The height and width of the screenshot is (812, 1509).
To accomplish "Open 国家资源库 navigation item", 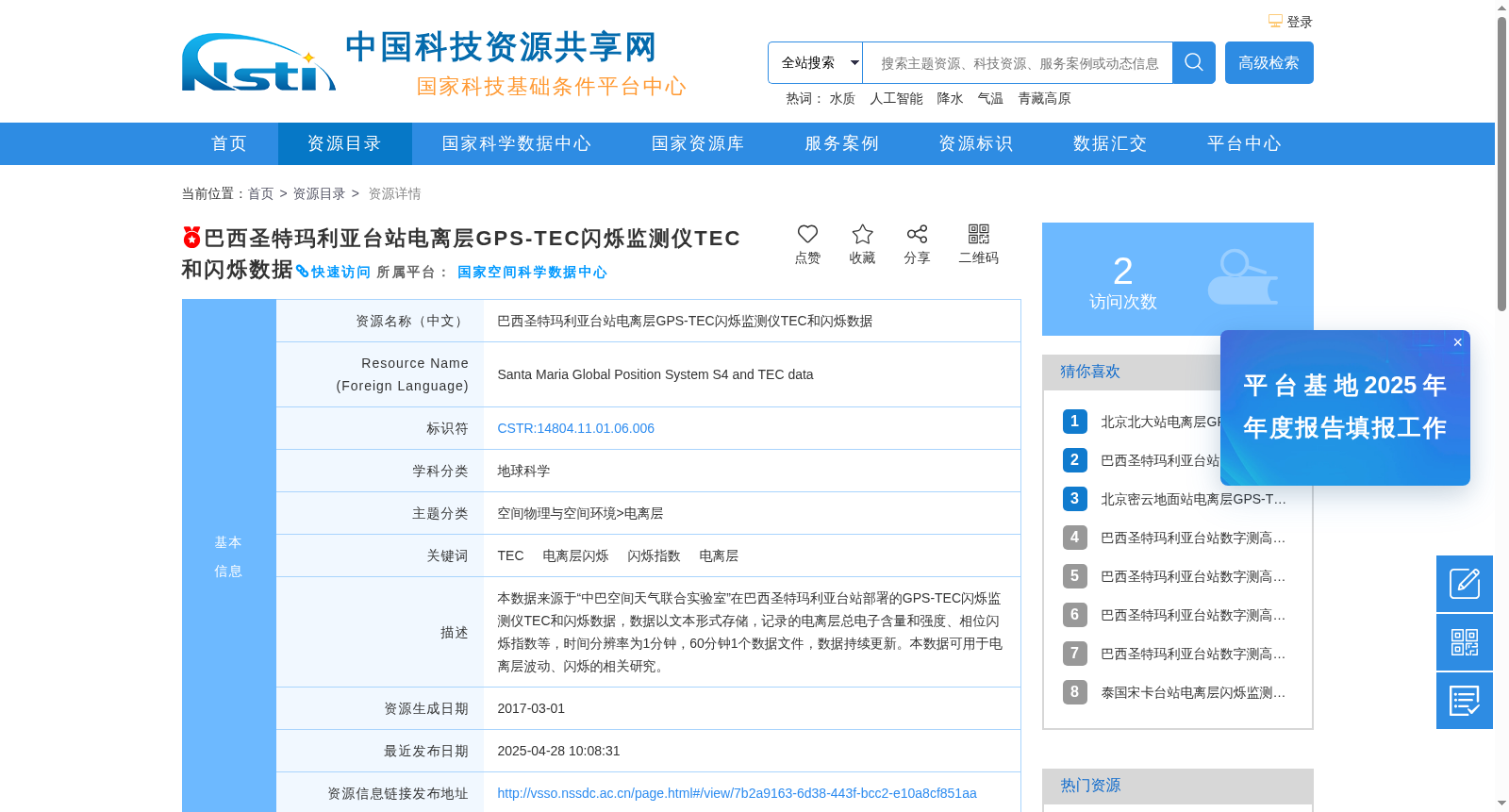I will coord(698,143).
